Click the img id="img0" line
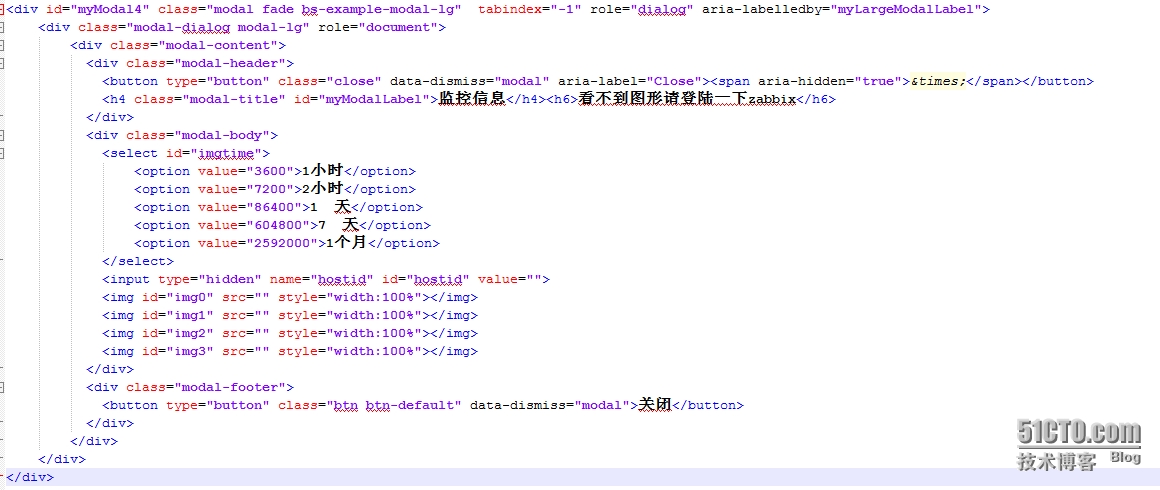 [x=290, y=297]
